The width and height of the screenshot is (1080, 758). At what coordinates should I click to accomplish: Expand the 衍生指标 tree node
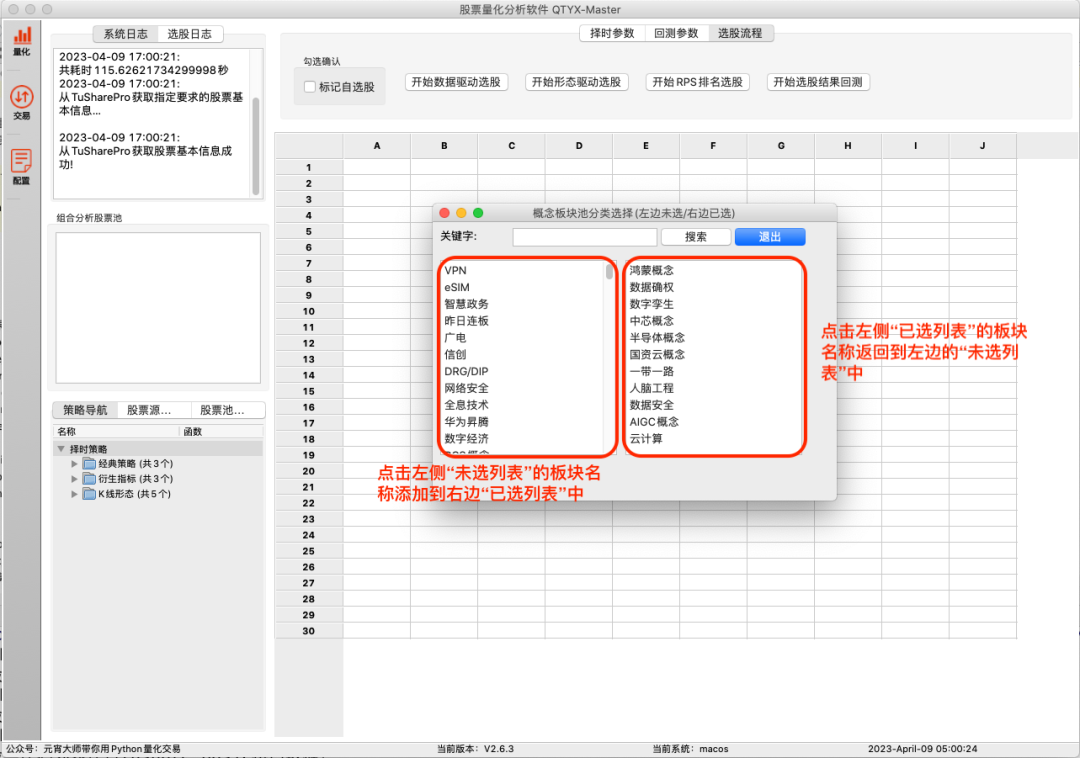pos(74,479)
